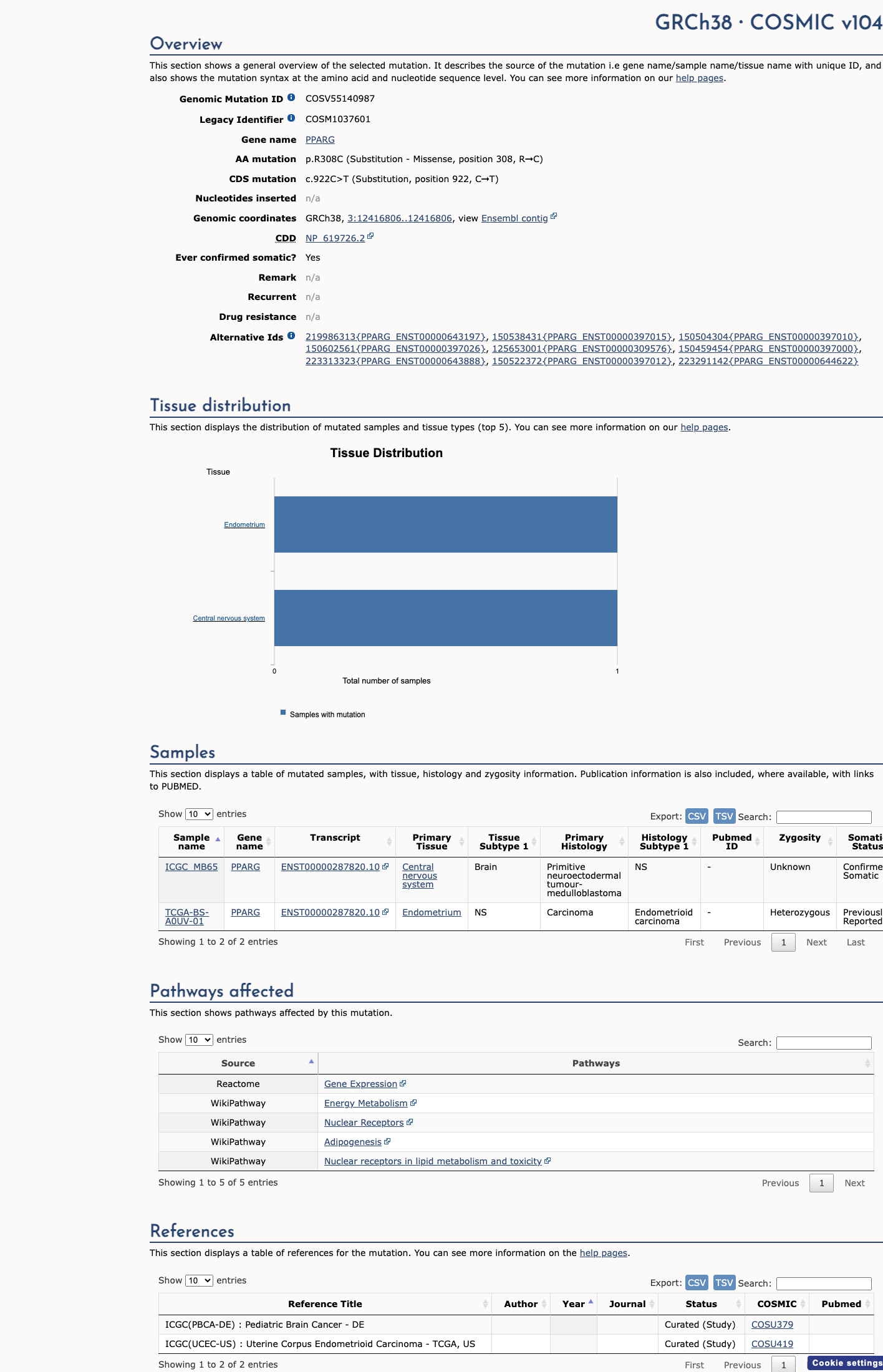
Task: Open COSU419 study link
Action: [772, 1344]
